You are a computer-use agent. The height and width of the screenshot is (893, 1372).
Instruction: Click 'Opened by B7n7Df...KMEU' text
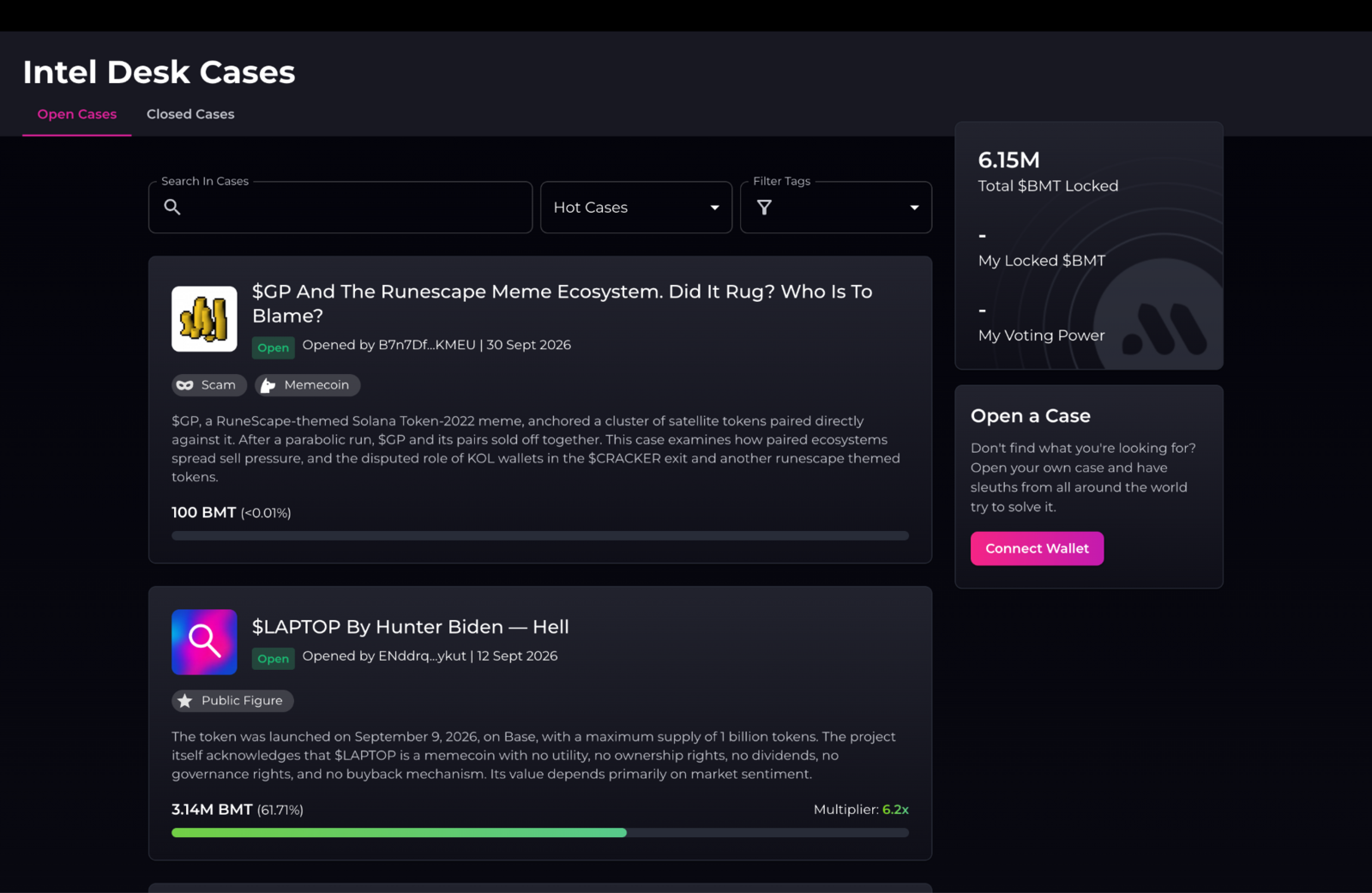[x=388, y=345]
